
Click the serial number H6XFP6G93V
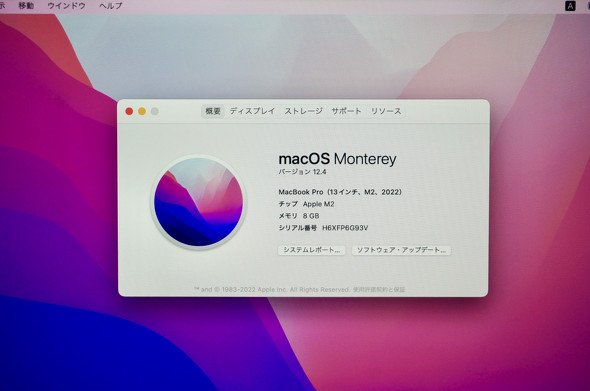pos(345,228)
